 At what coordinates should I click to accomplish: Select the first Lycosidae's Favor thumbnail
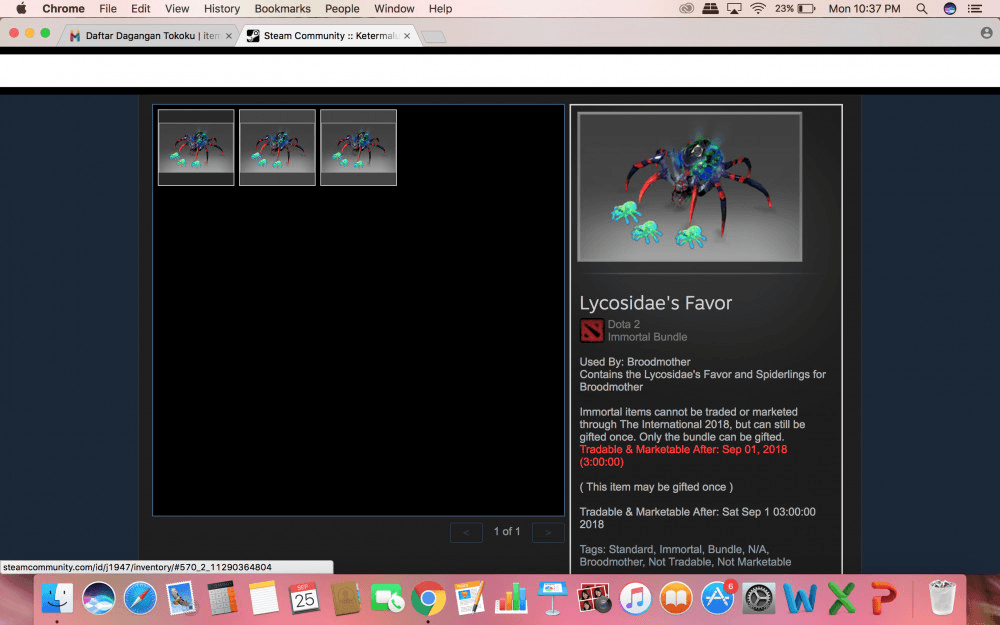pos(196,147)
